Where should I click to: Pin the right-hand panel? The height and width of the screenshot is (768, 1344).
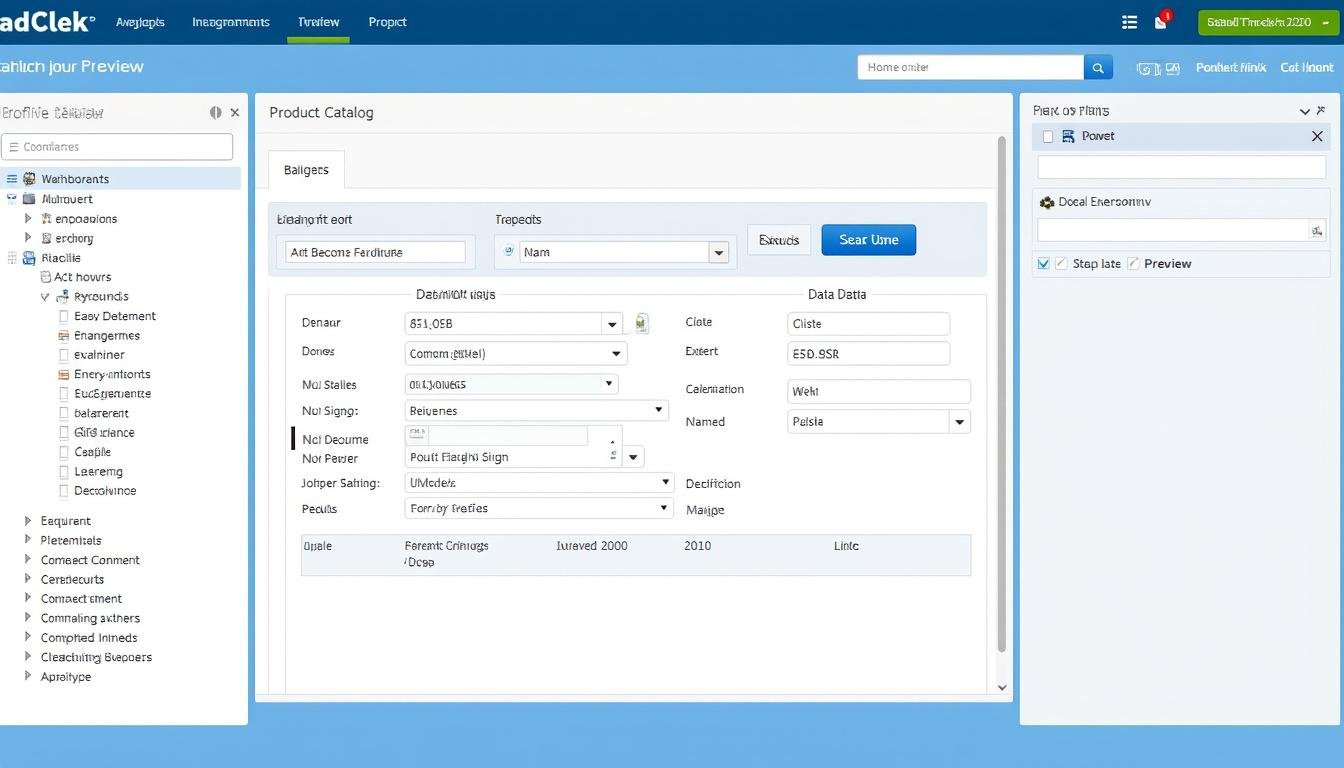tap(1322, 111)
